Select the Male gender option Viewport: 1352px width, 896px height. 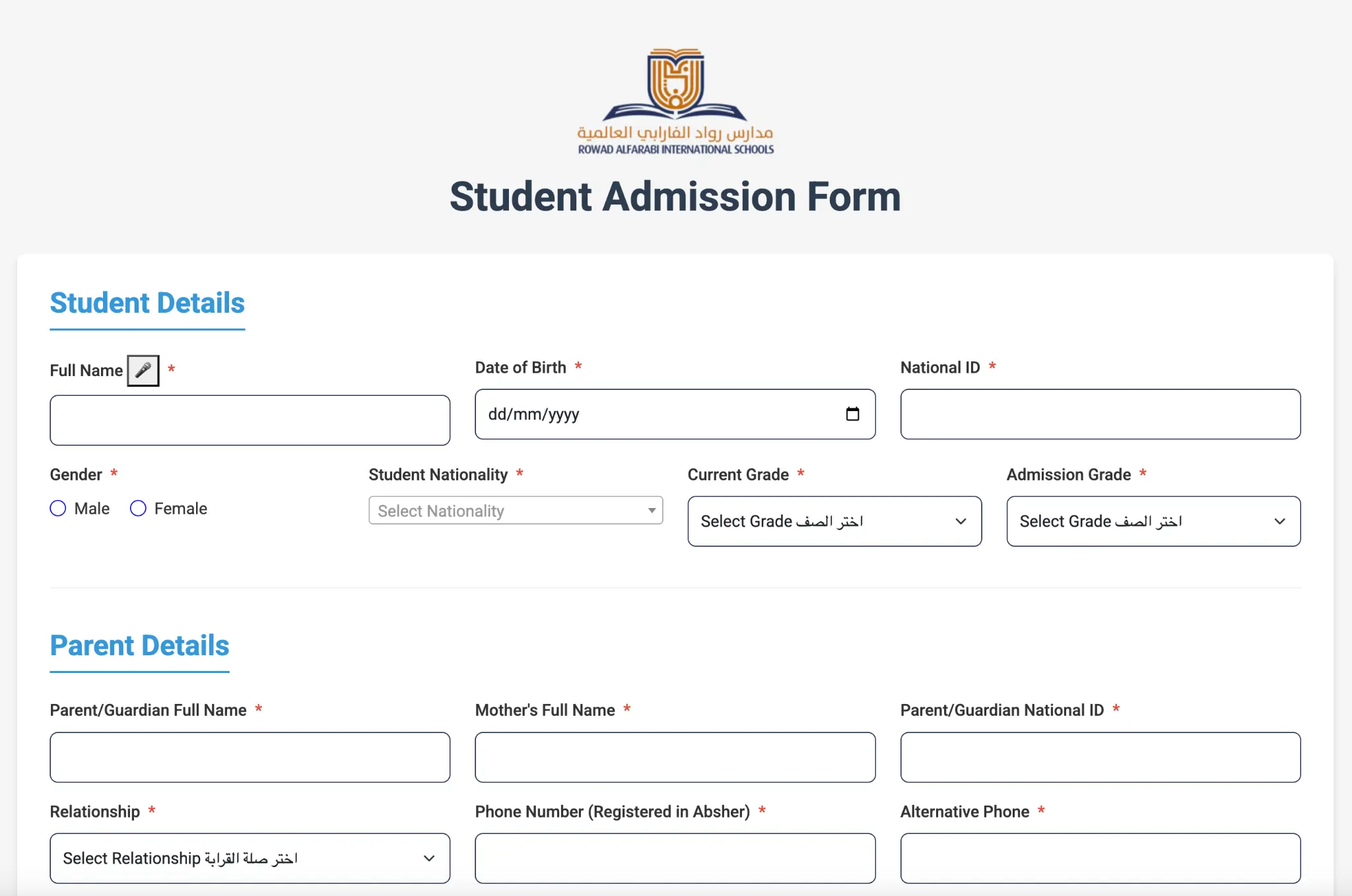(x=58, y=508)
